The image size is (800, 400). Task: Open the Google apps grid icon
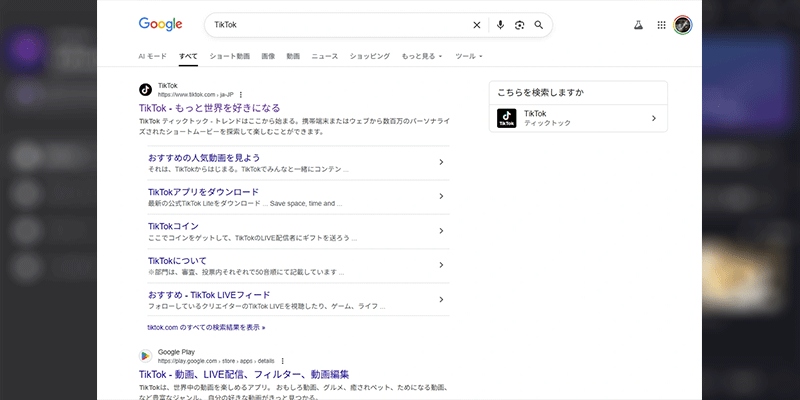click(661, 25)
